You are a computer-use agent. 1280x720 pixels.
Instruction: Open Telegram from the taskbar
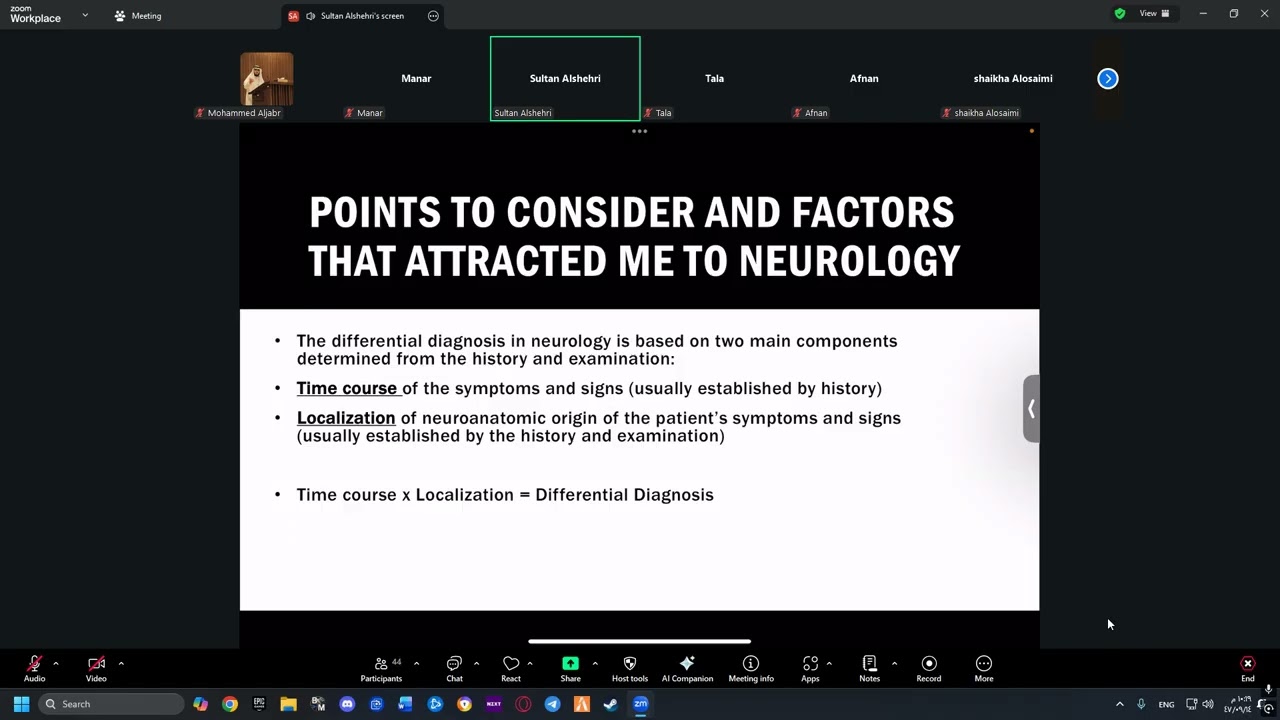552,704
